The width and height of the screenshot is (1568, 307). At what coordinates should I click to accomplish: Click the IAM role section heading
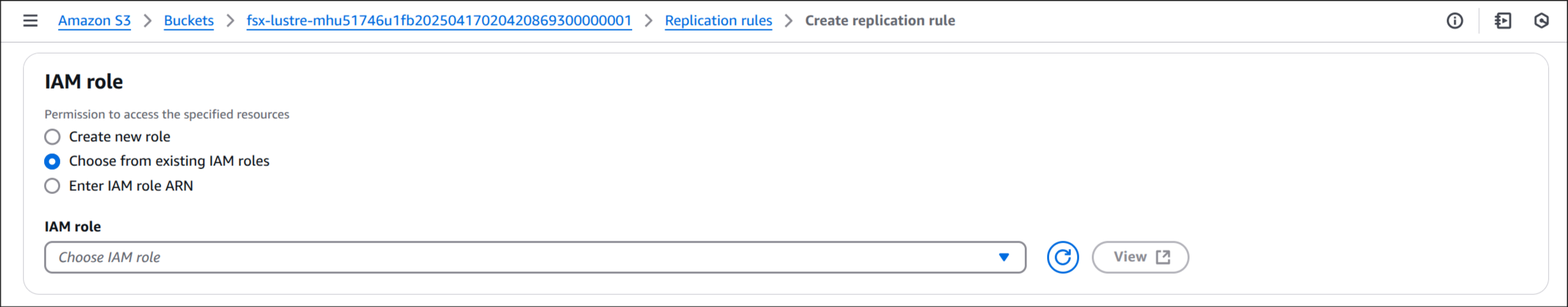tap(84, 82)
